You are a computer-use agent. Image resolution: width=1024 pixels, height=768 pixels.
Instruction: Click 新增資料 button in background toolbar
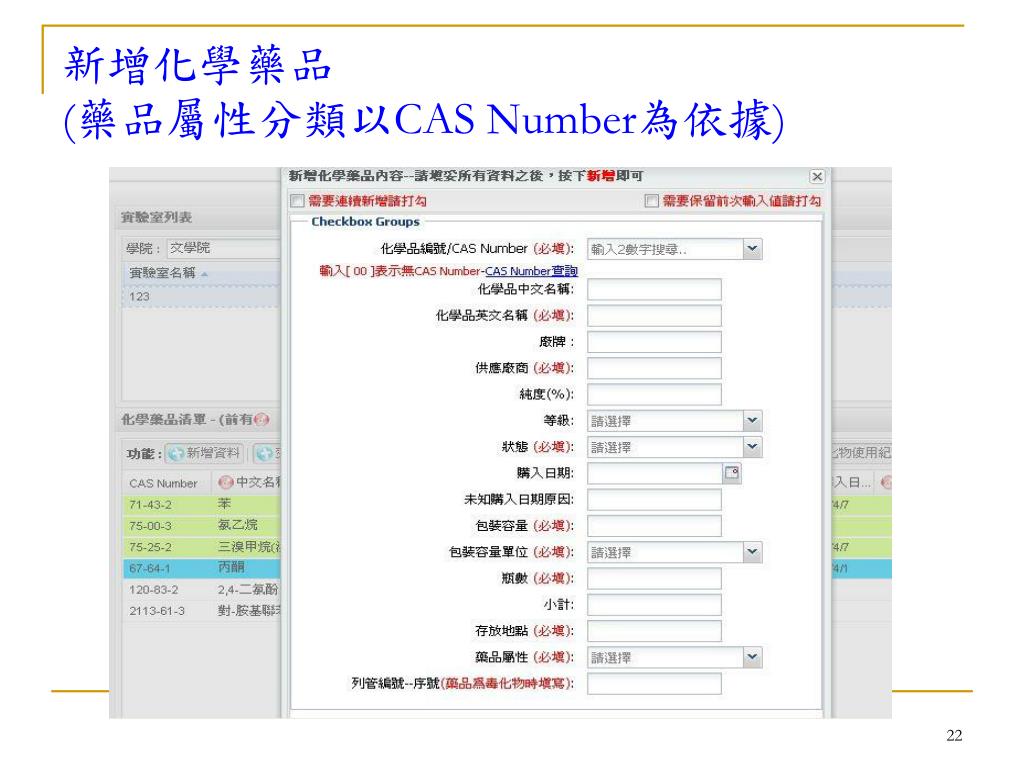204,453
